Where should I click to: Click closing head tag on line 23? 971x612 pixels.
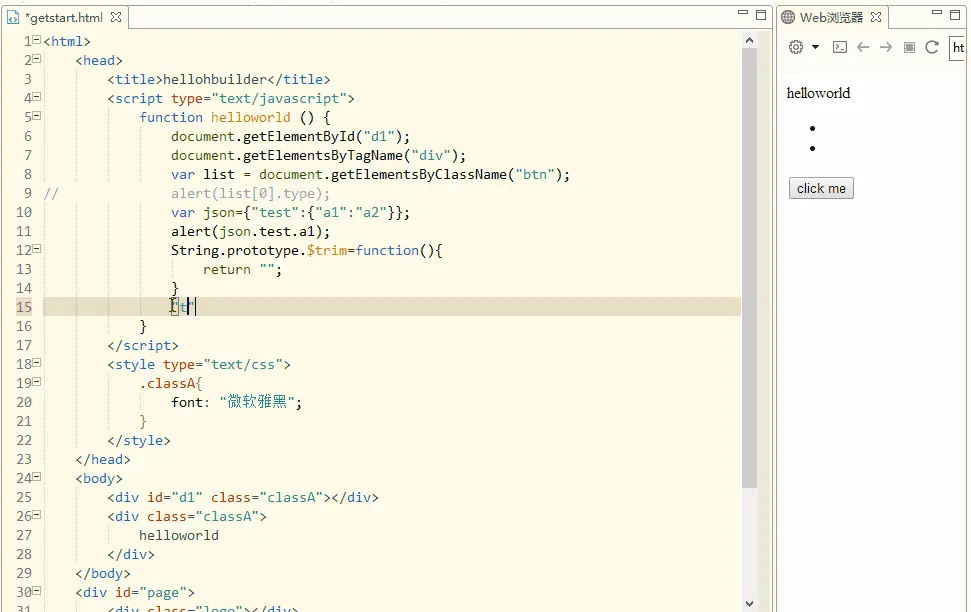click(103, 460)
